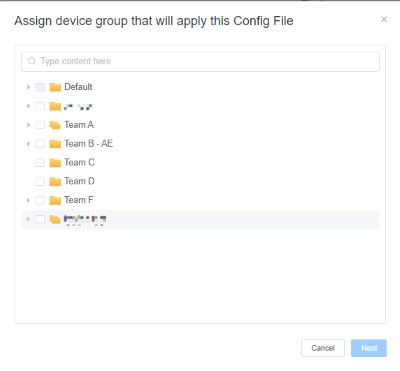Expand the Team F tree node
The width and height of the screenshot is (400, 371).
click(28, 200)
